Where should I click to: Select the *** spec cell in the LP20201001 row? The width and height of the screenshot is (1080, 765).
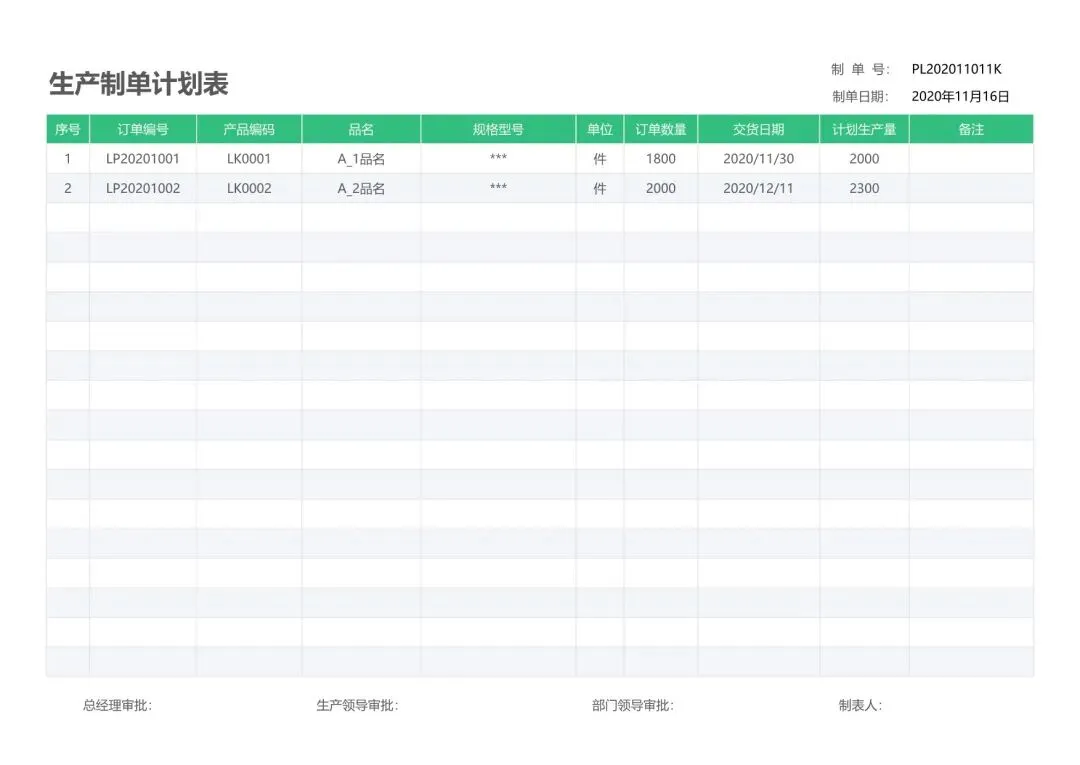click(498, 158)
